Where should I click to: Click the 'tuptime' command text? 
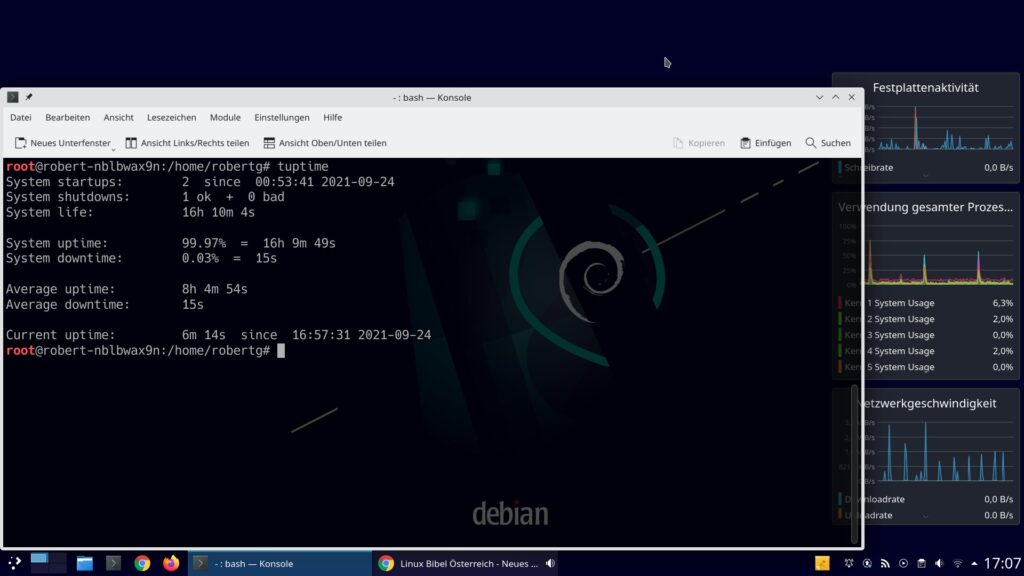(x=302, y=167)
